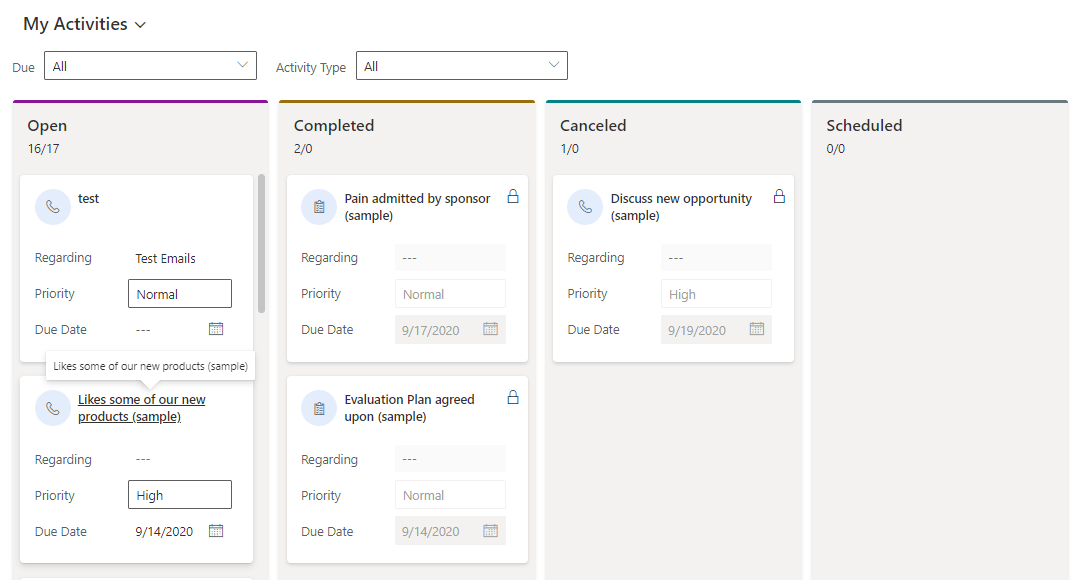Open calendar icon next to 9/19/2020 due date

click(x=757, y=329)
